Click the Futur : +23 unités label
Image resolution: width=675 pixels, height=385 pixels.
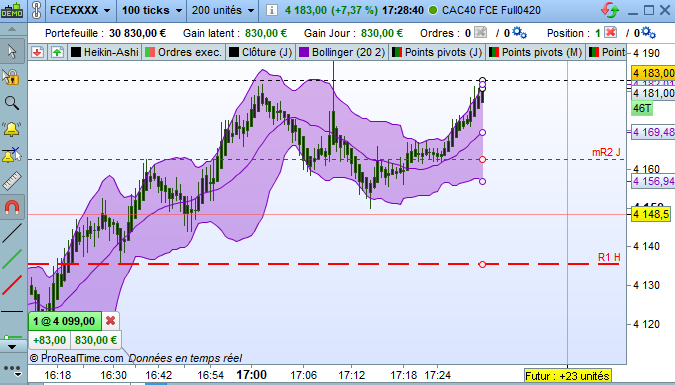click(x=567, y=376)
